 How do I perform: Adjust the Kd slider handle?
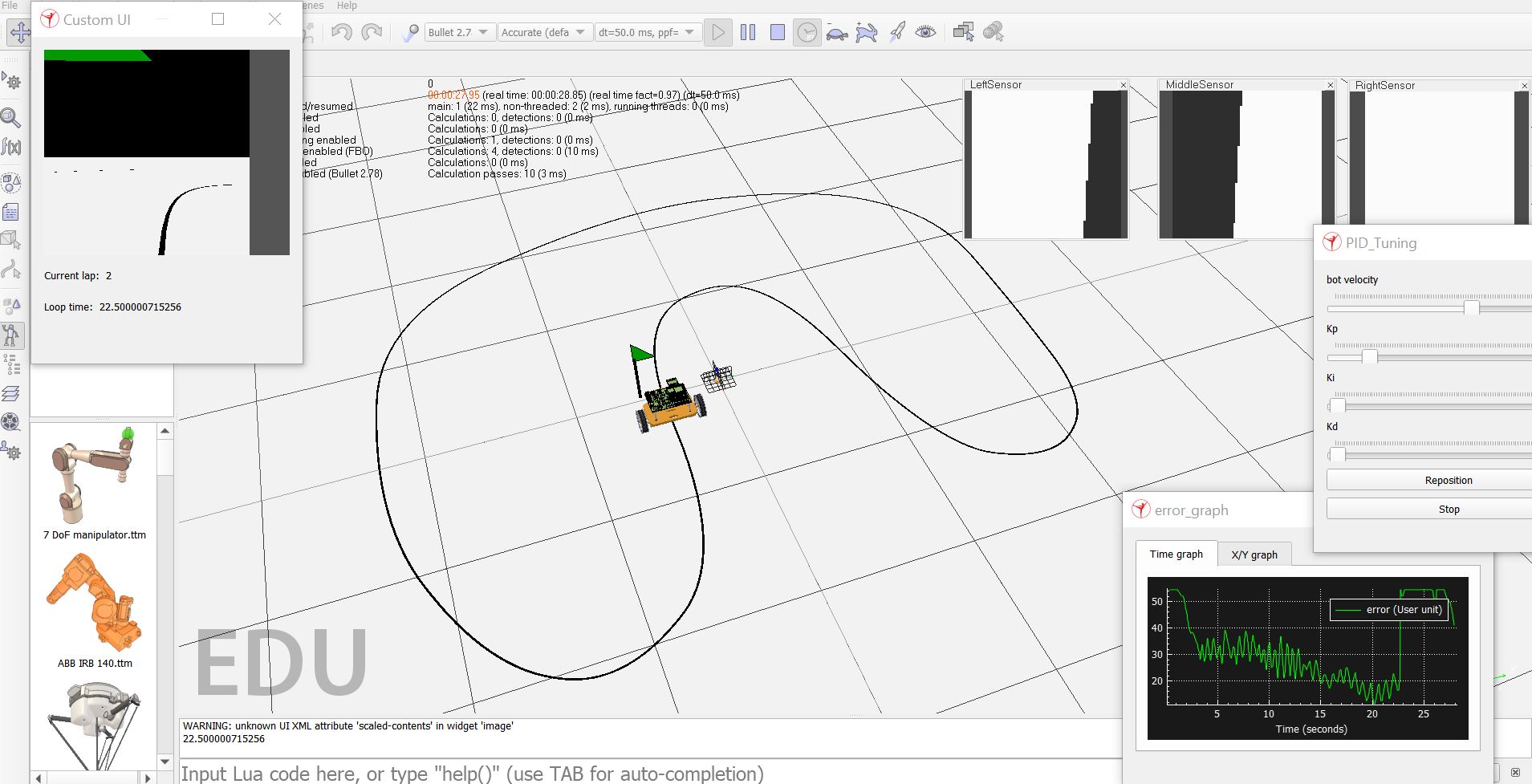click(1337, 454)
